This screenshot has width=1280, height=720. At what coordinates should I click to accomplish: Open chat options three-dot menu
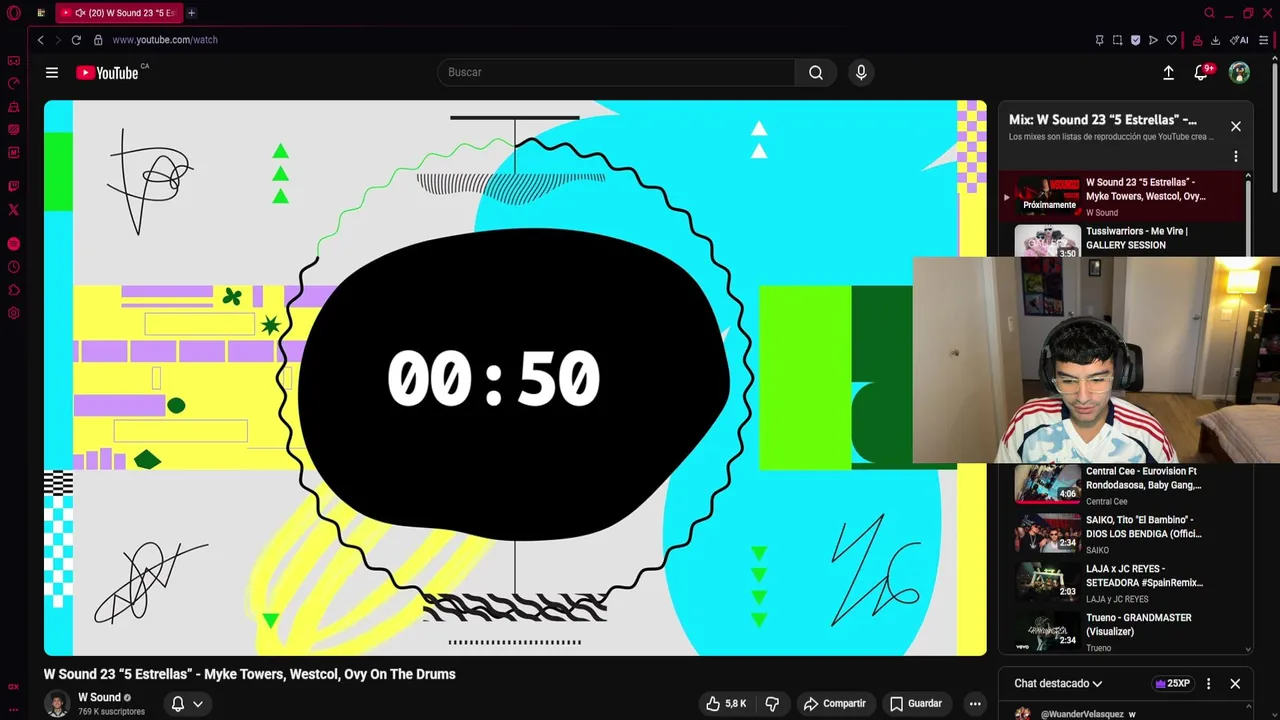(1208, 684)
